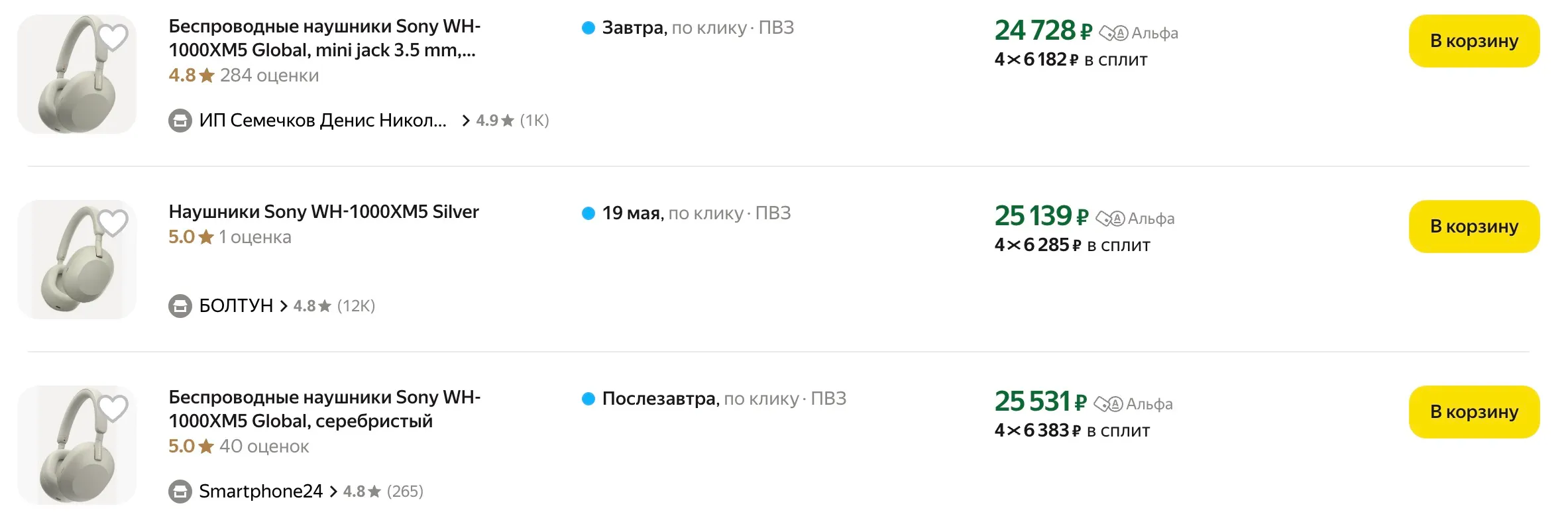Open Sony WH-1000XM5 Global mini jack listing
The height and width of the screenshot is (522, 1568).
click(324, 38)
